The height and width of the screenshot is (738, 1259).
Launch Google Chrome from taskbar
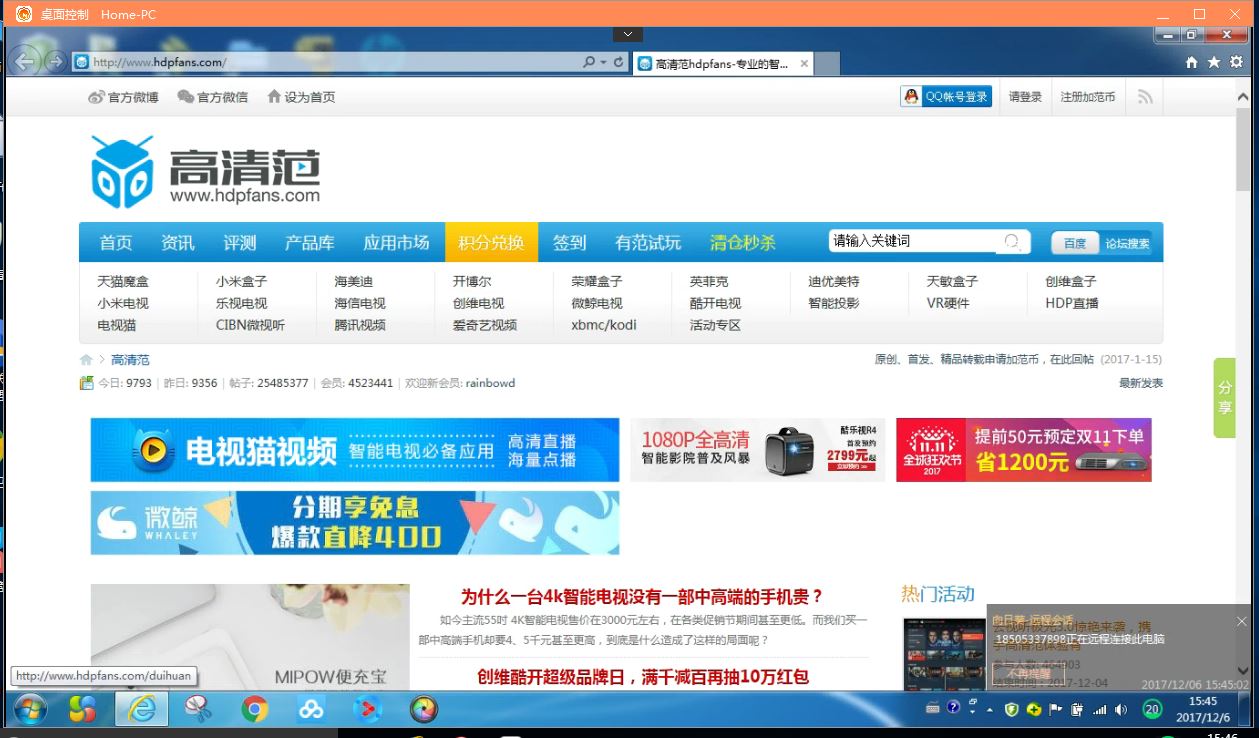[x=255, y=709]
